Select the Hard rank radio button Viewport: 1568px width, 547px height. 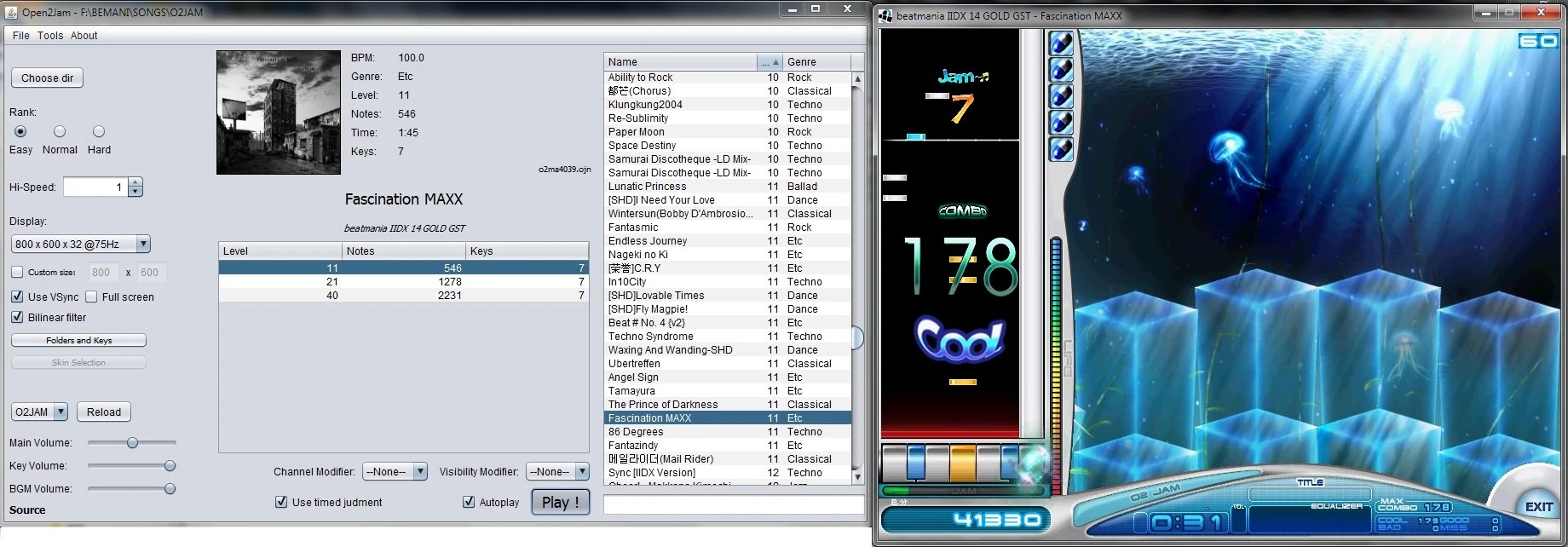click(x=99, y=131)
